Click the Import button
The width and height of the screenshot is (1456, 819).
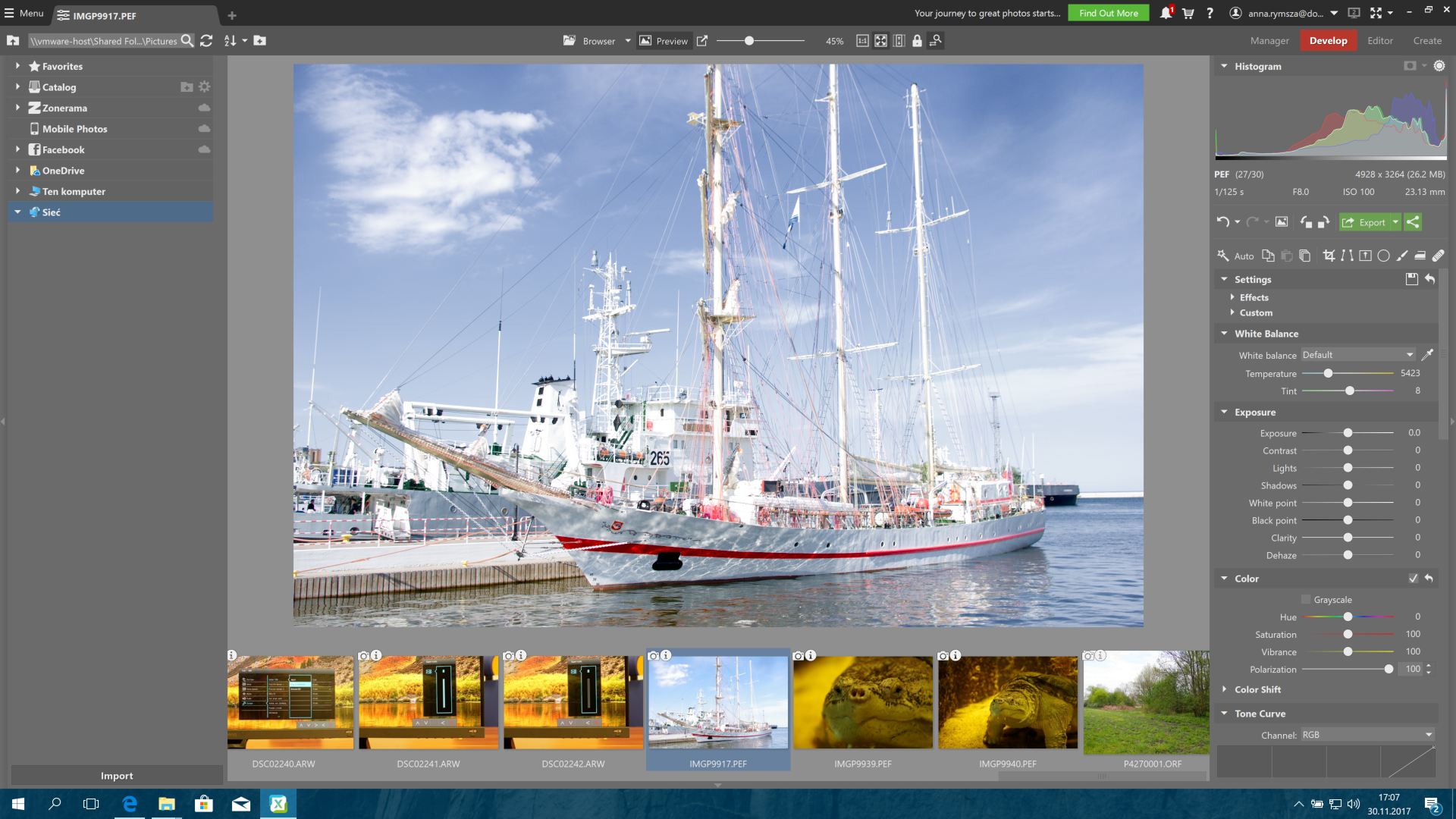[x=117, y=776]
